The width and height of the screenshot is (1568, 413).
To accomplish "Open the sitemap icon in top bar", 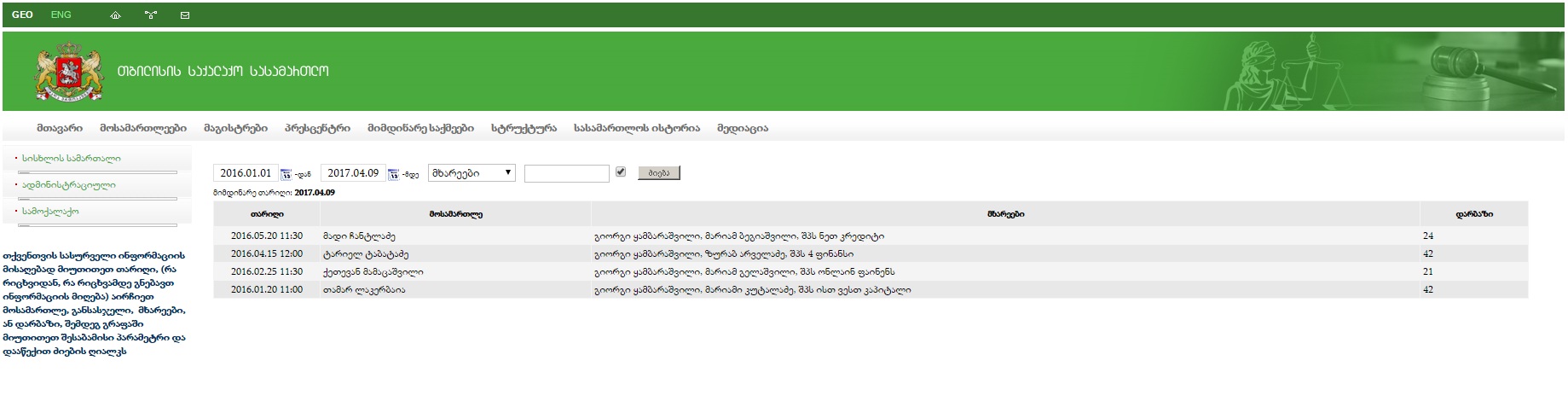I will click(x=151, y=15).
